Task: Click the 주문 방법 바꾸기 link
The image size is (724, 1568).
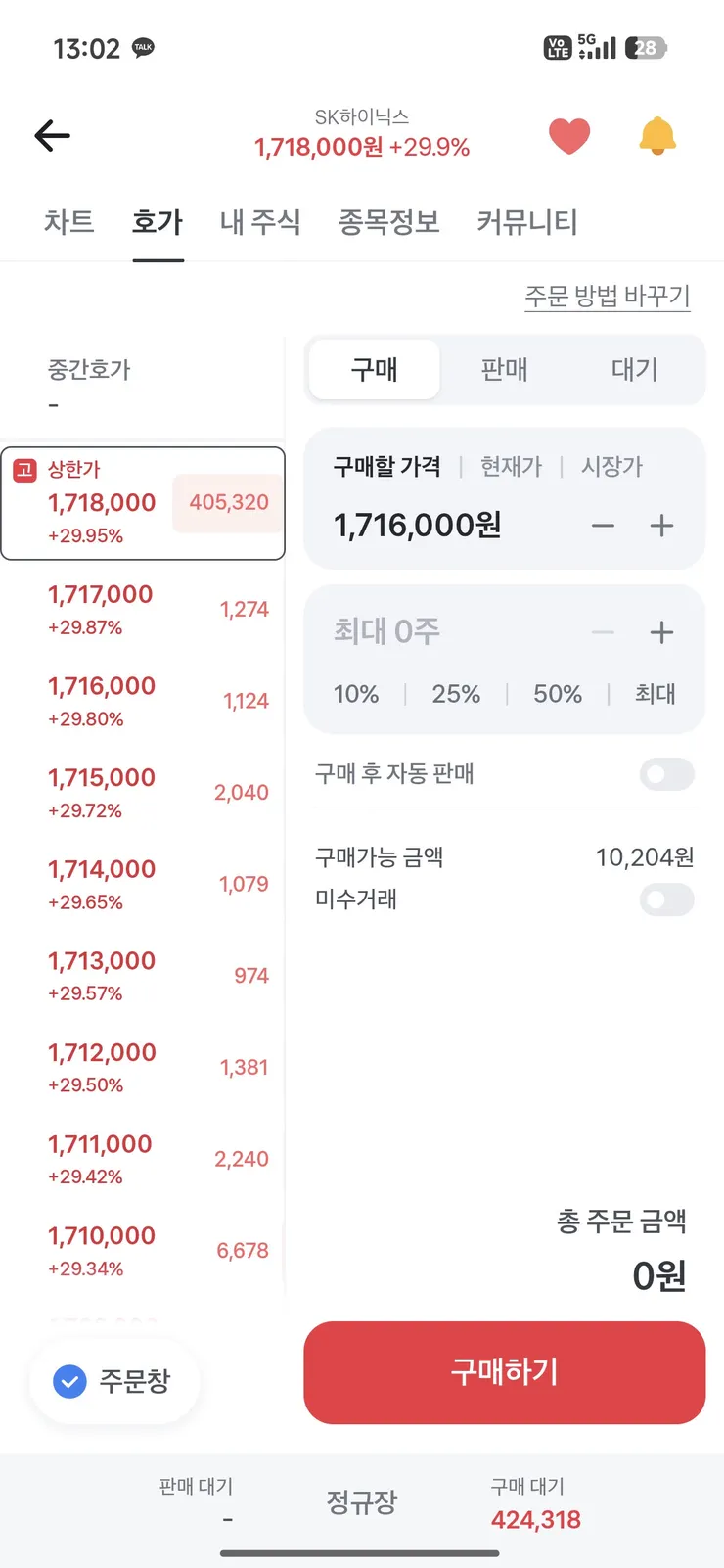Action: point(608,297)
